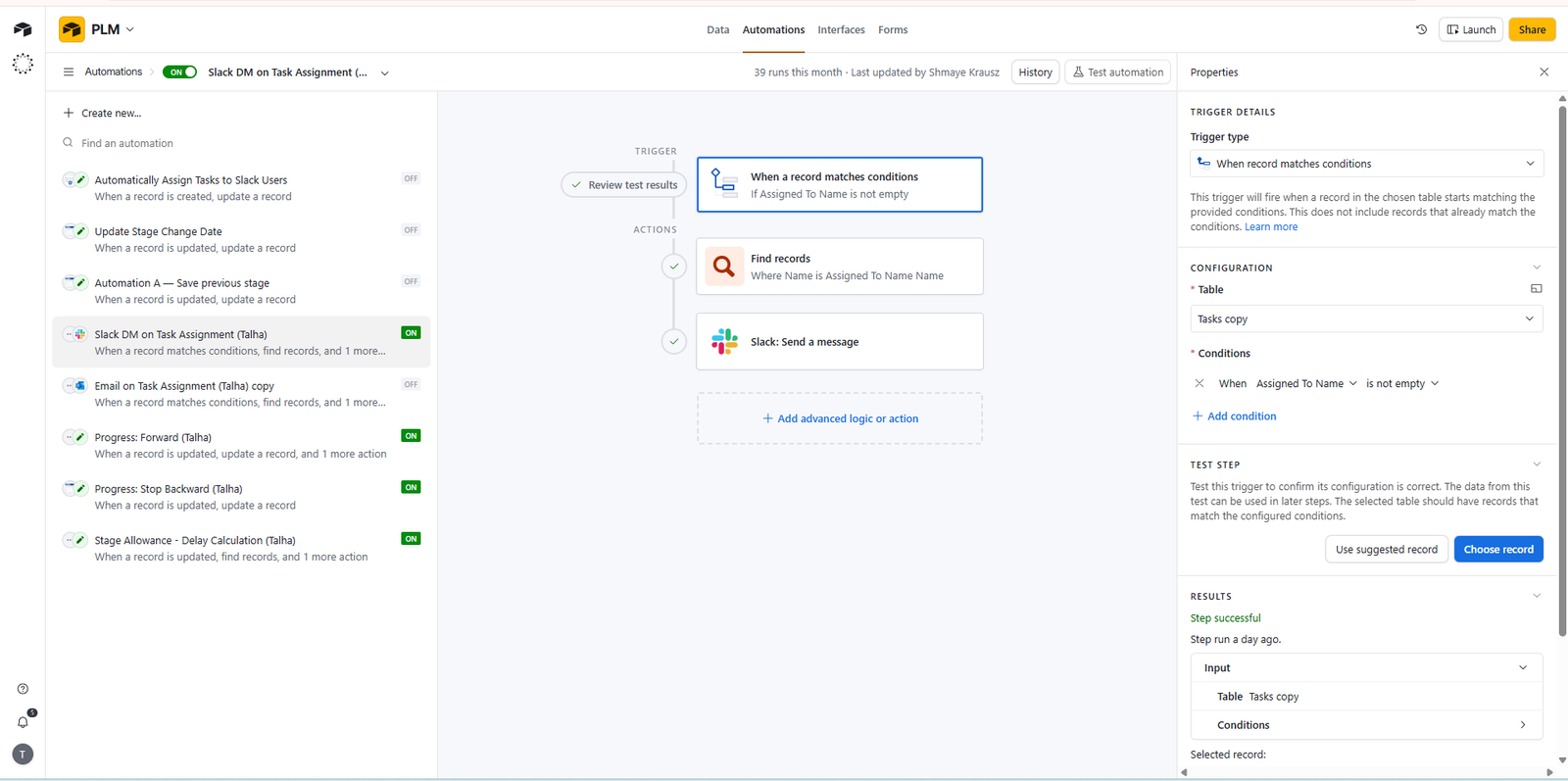
Task: Click Review test results
Action: coord(623,184)
